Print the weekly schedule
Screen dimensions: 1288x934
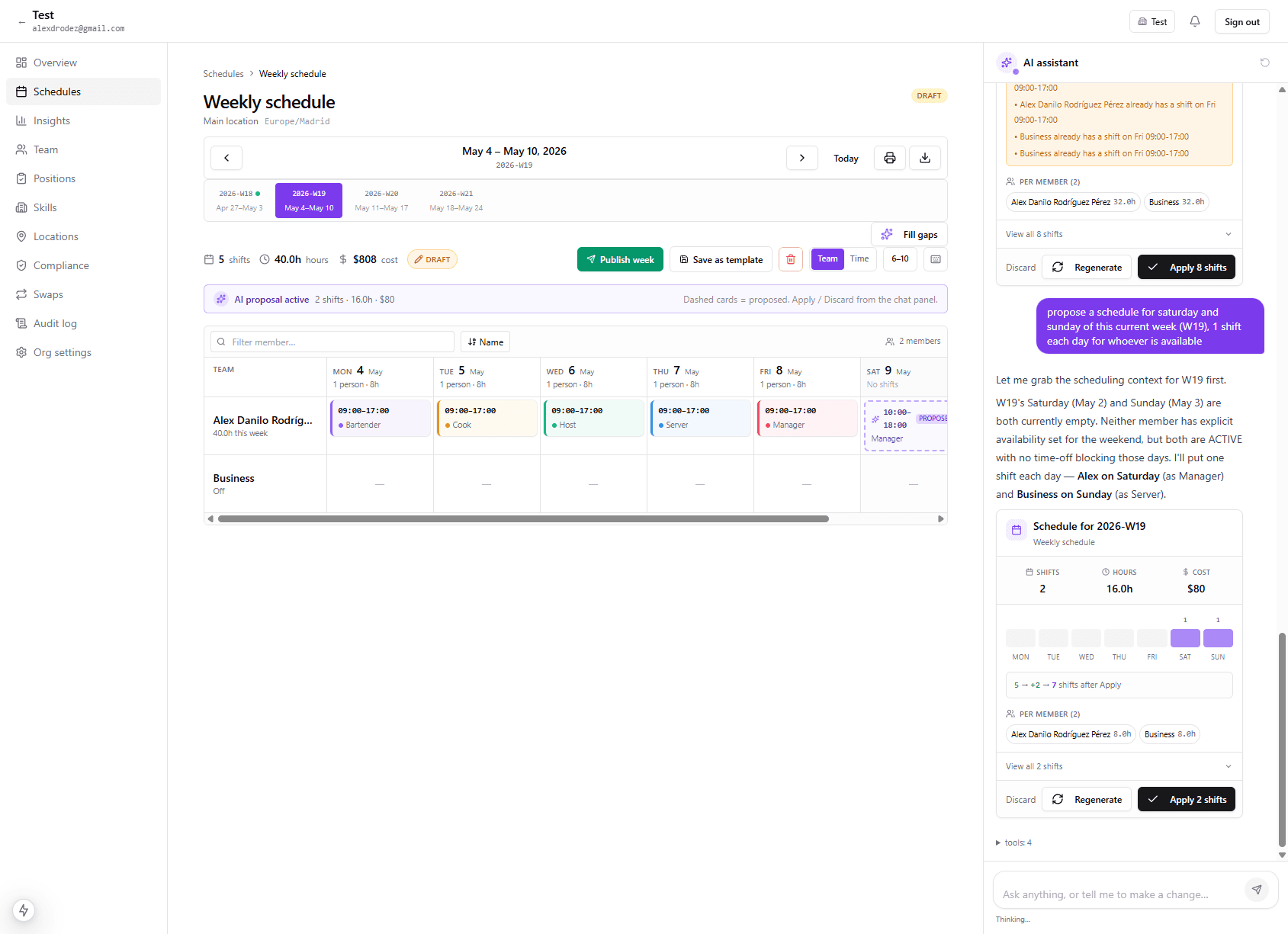point(890,158)
